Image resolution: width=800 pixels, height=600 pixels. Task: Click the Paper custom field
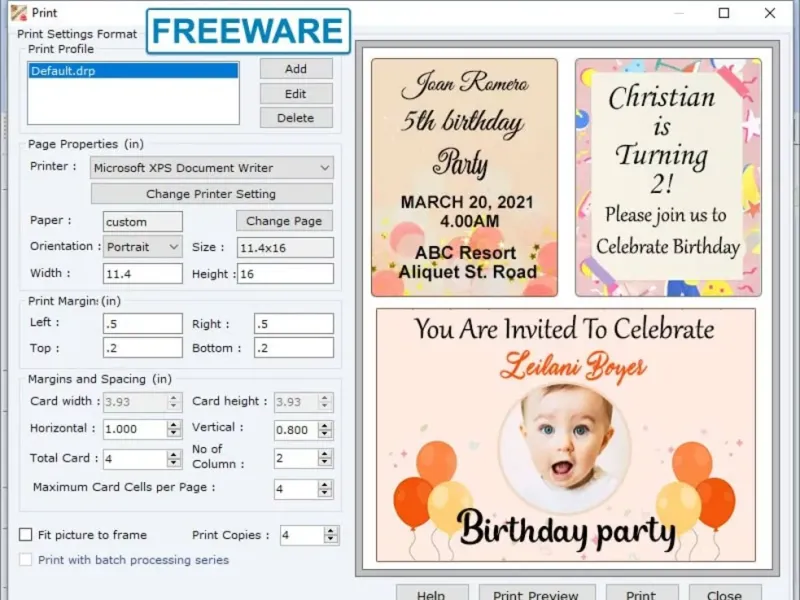pos(142,222)
